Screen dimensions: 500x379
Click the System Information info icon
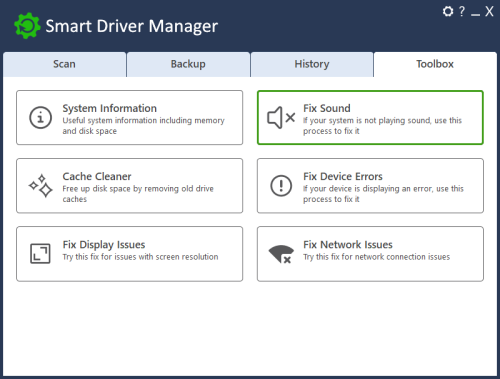pos(40,117)
